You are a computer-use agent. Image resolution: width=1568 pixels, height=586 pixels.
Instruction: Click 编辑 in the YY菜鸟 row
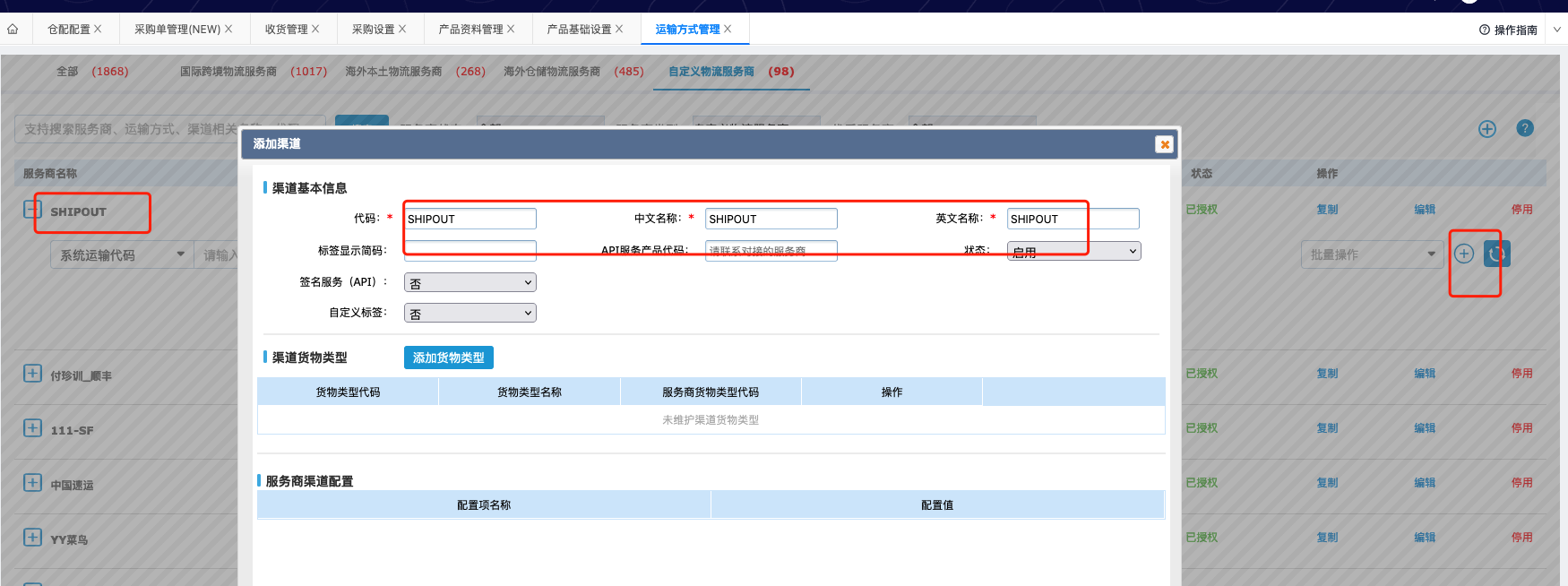point(1425,538)
